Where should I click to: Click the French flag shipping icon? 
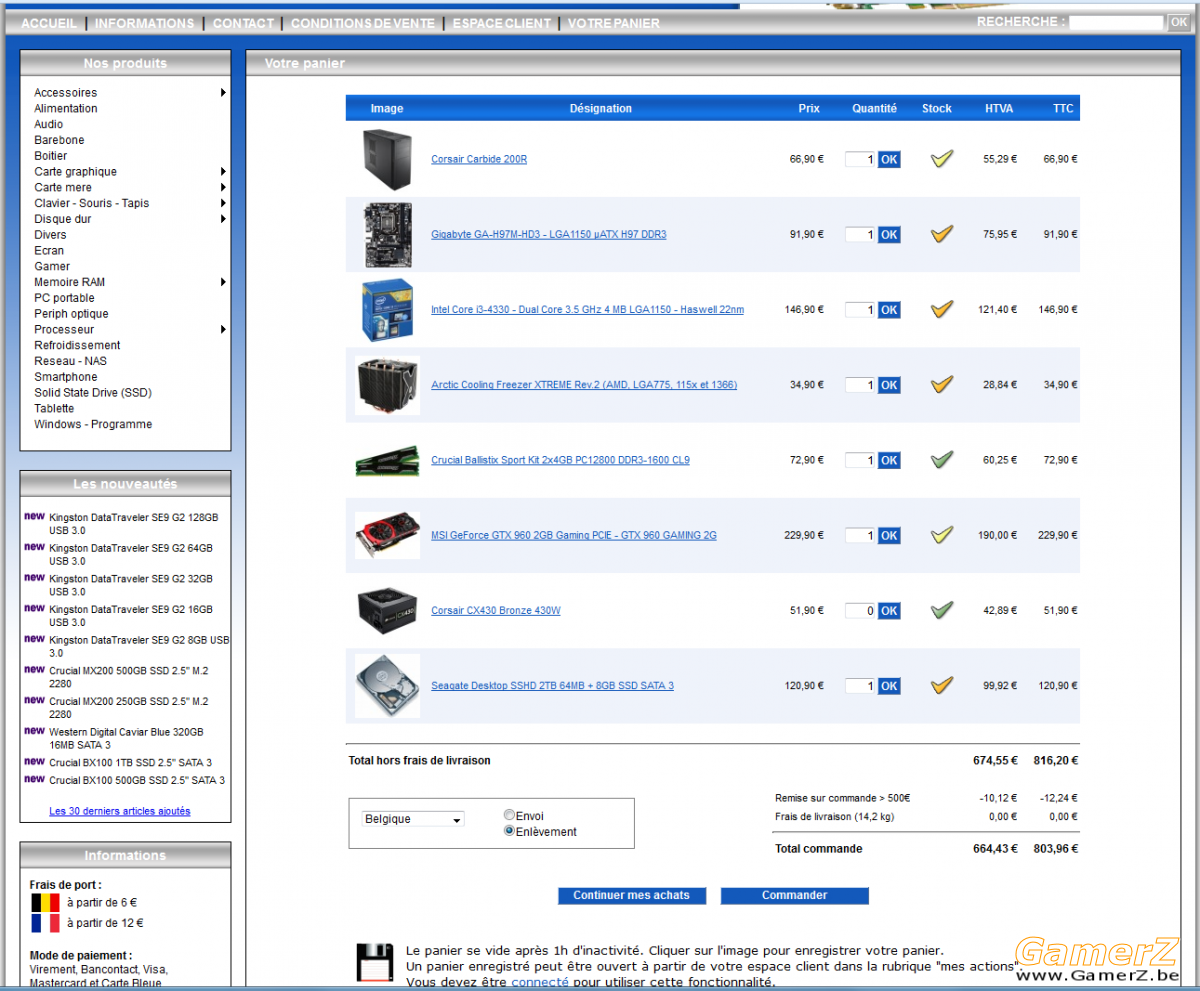(46, 923)
